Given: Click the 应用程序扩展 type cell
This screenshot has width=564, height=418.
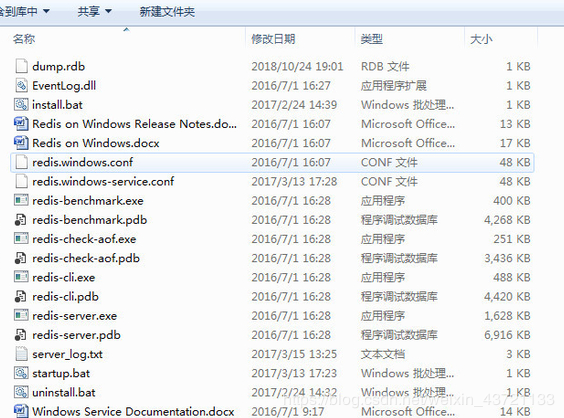Looking at the screenshot, I should pyautogui.click(x=394, y=86).
